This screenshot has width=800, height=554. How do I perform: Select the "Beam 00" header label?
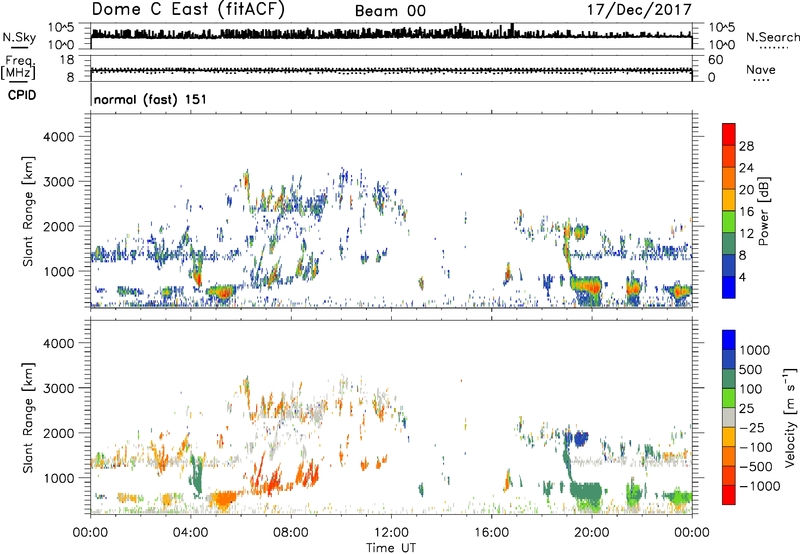(390, 11)
